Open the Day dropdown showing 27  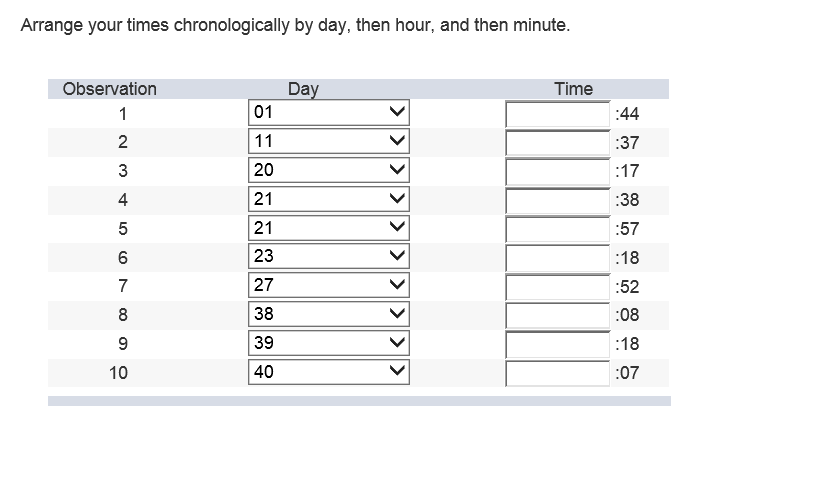pyautogui.click(x=329, y=286)
